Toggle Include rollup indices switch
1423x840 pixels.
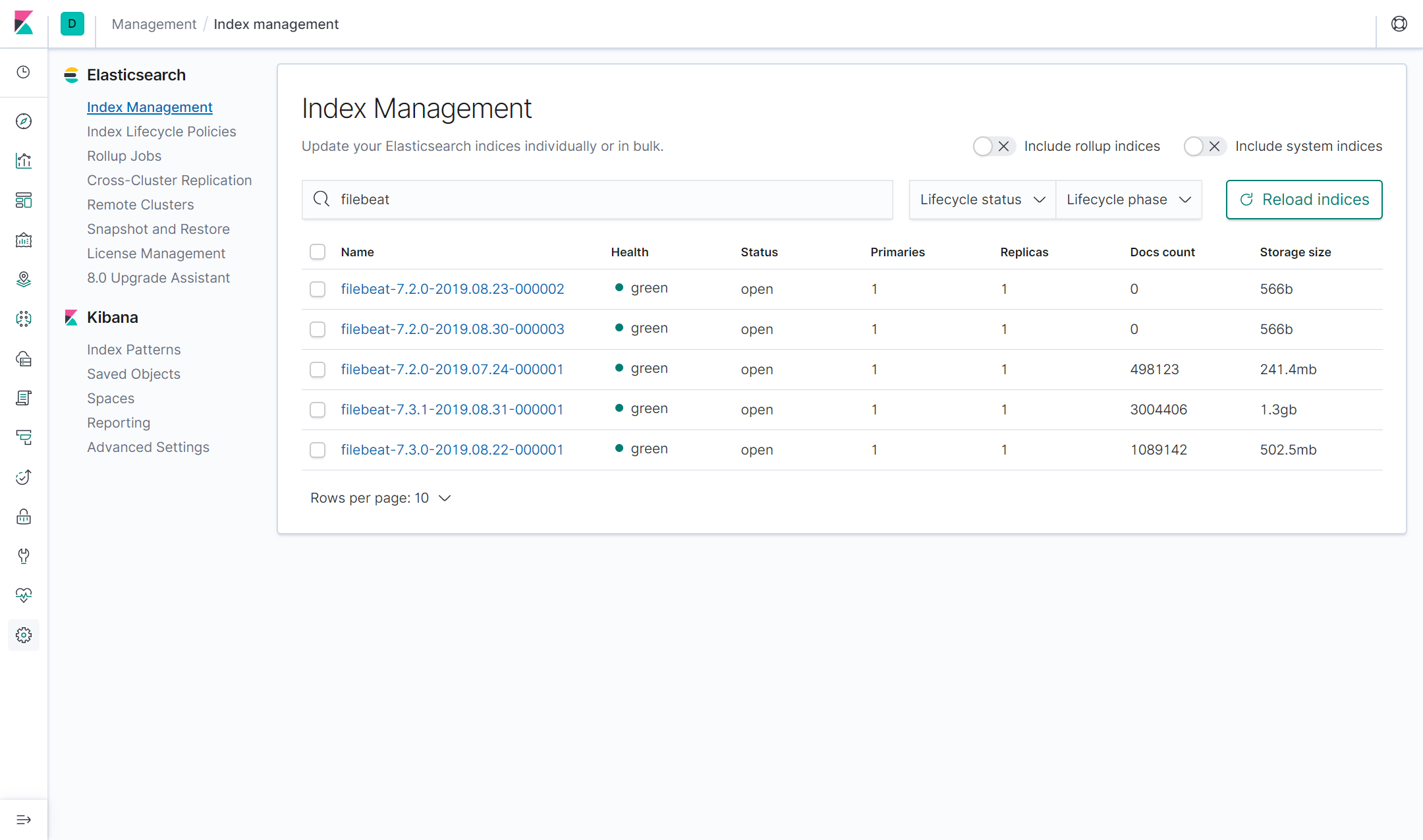click(993, 146)
